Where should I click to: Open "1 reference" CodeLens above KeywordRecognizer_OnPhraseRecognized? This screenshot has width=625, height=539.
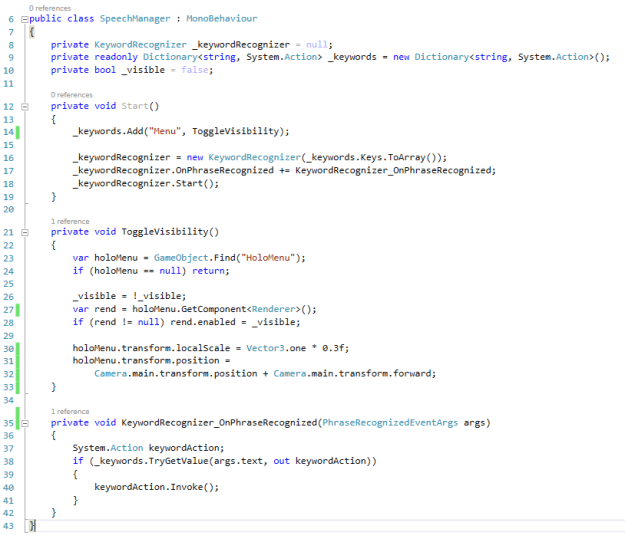(x=70, y=411)
